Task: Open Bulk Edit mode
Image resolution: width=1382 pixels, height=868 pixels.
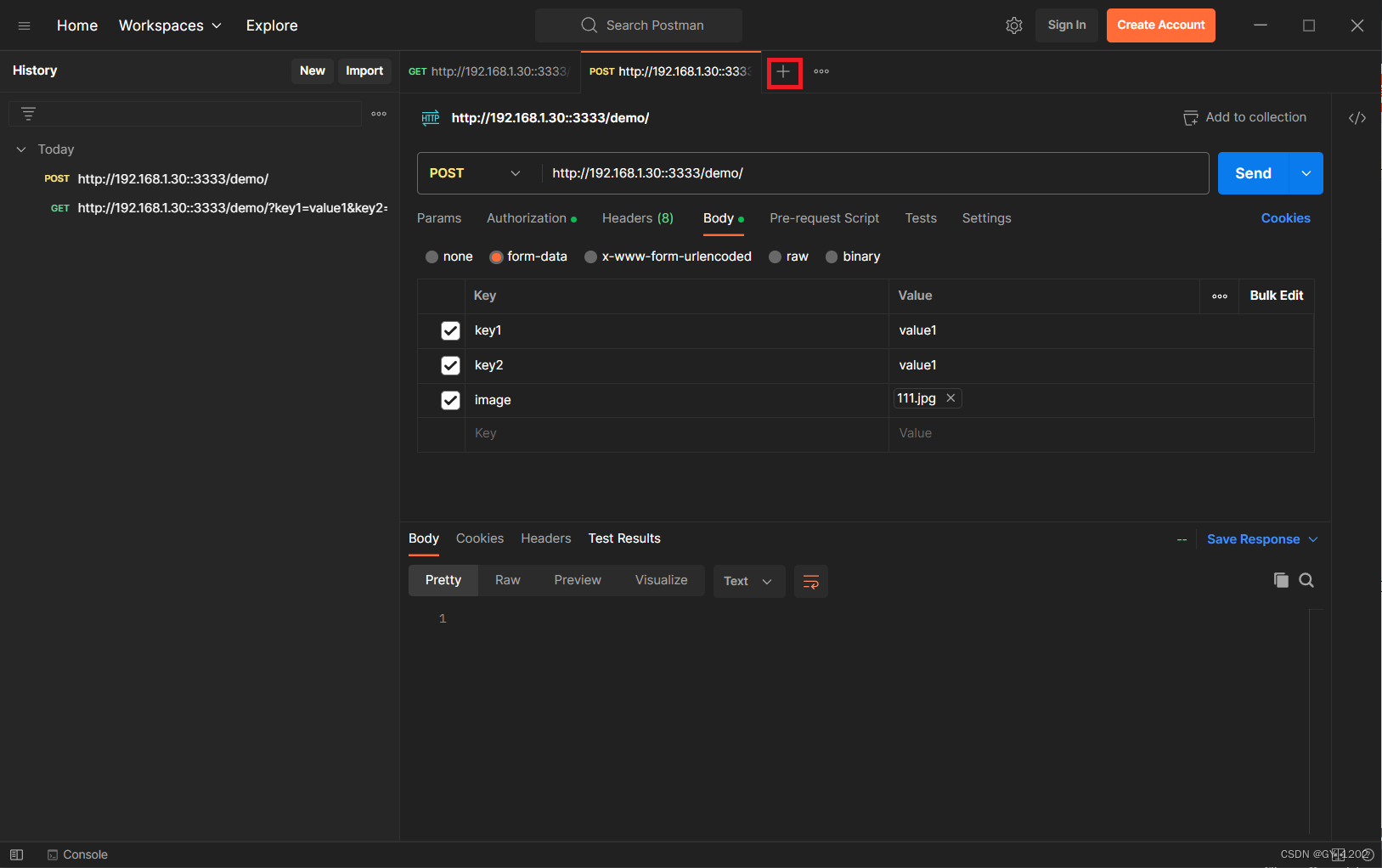Action: (1277, 296)
